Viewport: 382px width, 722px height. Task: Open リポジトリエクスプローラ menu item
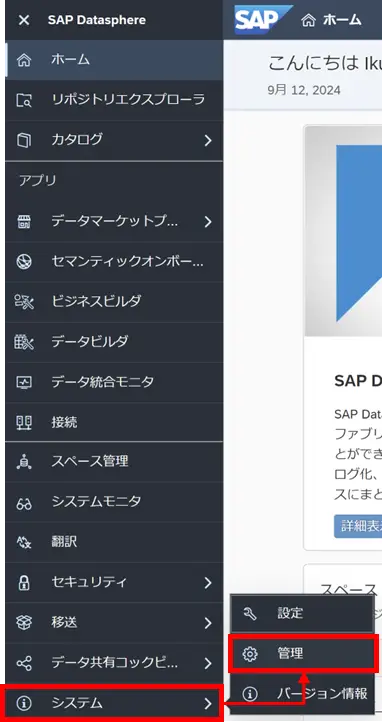[114, 100]
